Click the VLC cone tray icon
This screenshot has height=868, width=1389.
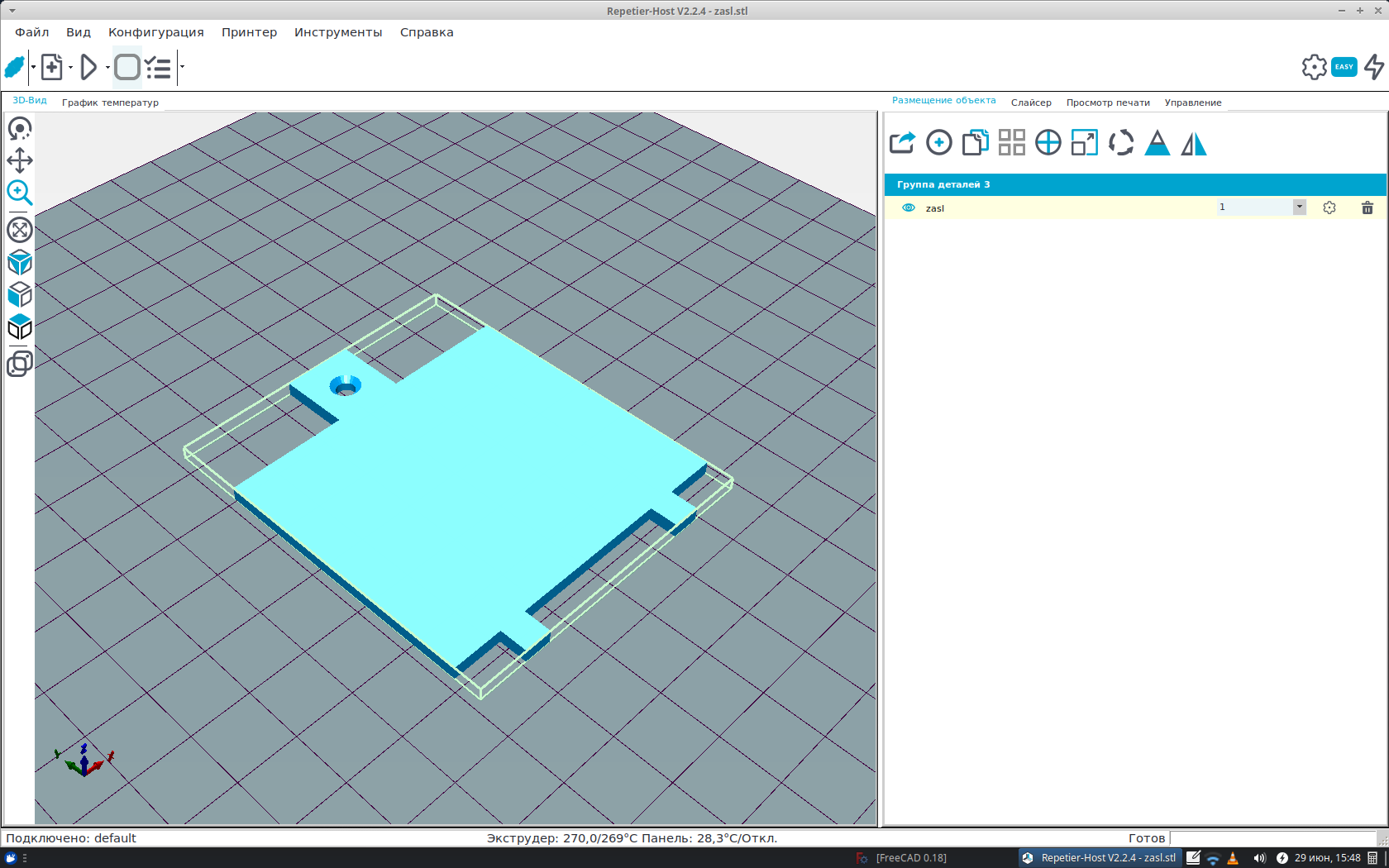tap(1233, 858)
